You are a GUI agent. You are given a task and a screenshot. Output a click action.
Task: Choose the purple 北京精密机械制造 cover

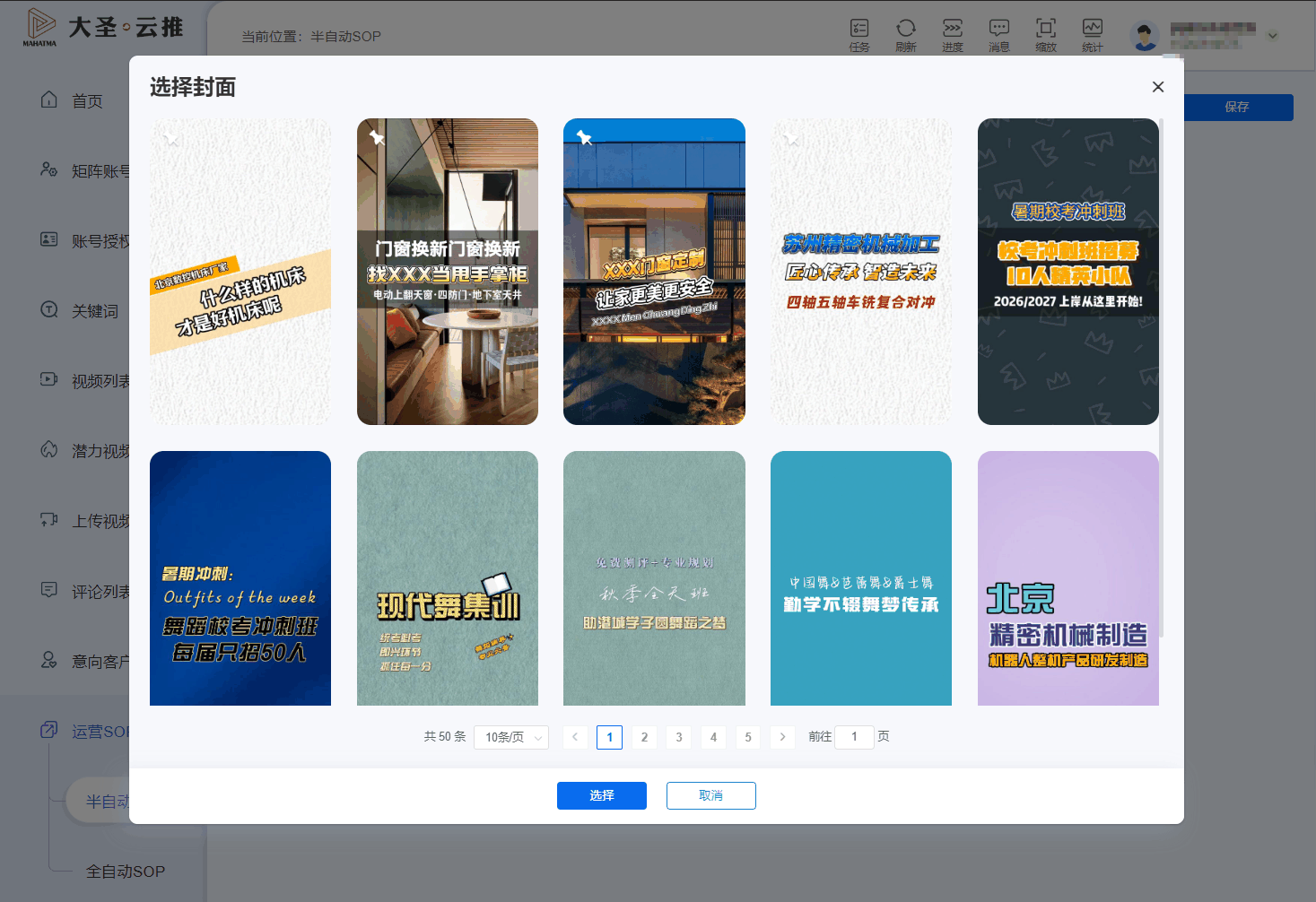point(1068,578)
